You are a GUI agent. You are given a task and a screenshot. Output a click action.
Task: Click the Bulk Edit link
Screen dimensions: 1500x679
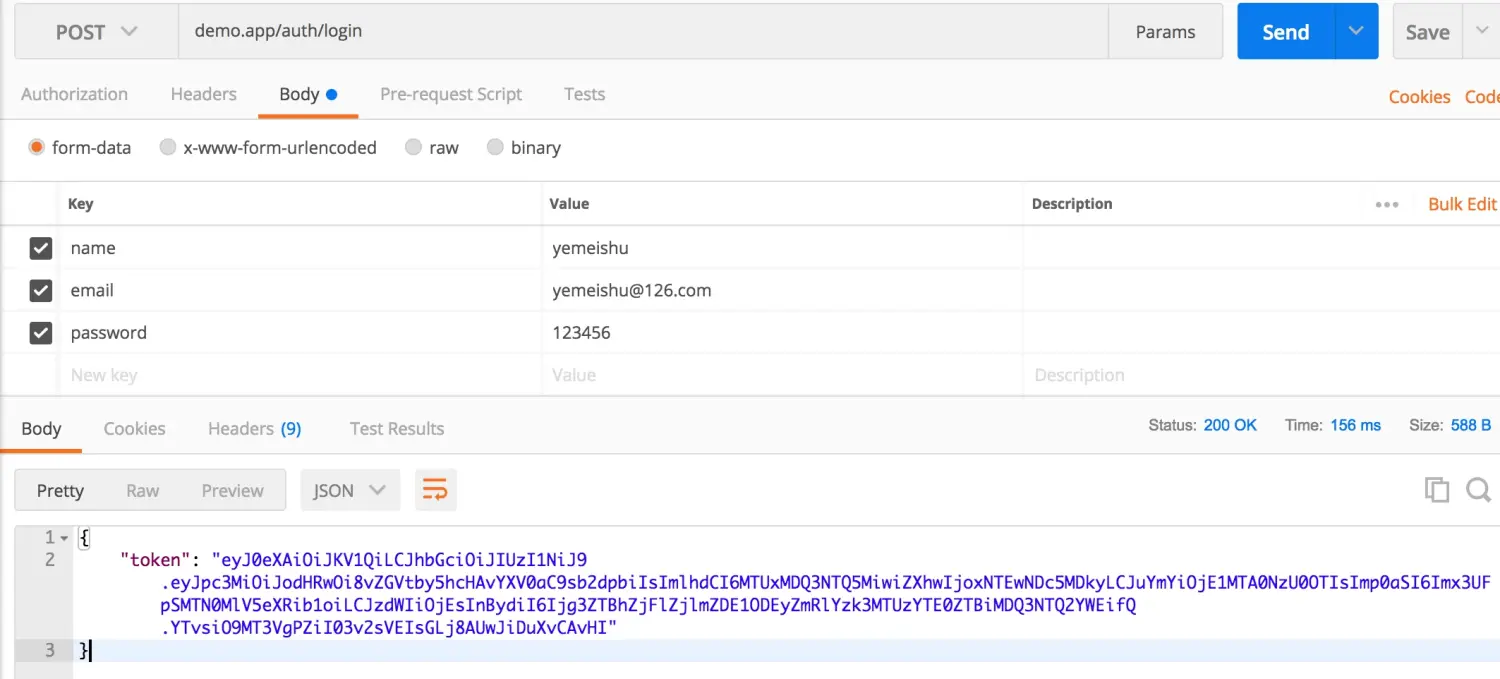tap(1462, 204)
